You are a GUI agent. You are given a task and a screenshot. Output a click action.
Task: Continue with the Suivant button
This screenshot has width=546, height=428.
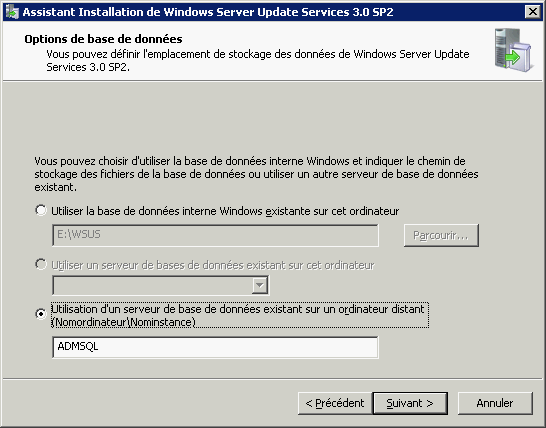point(410,403)
